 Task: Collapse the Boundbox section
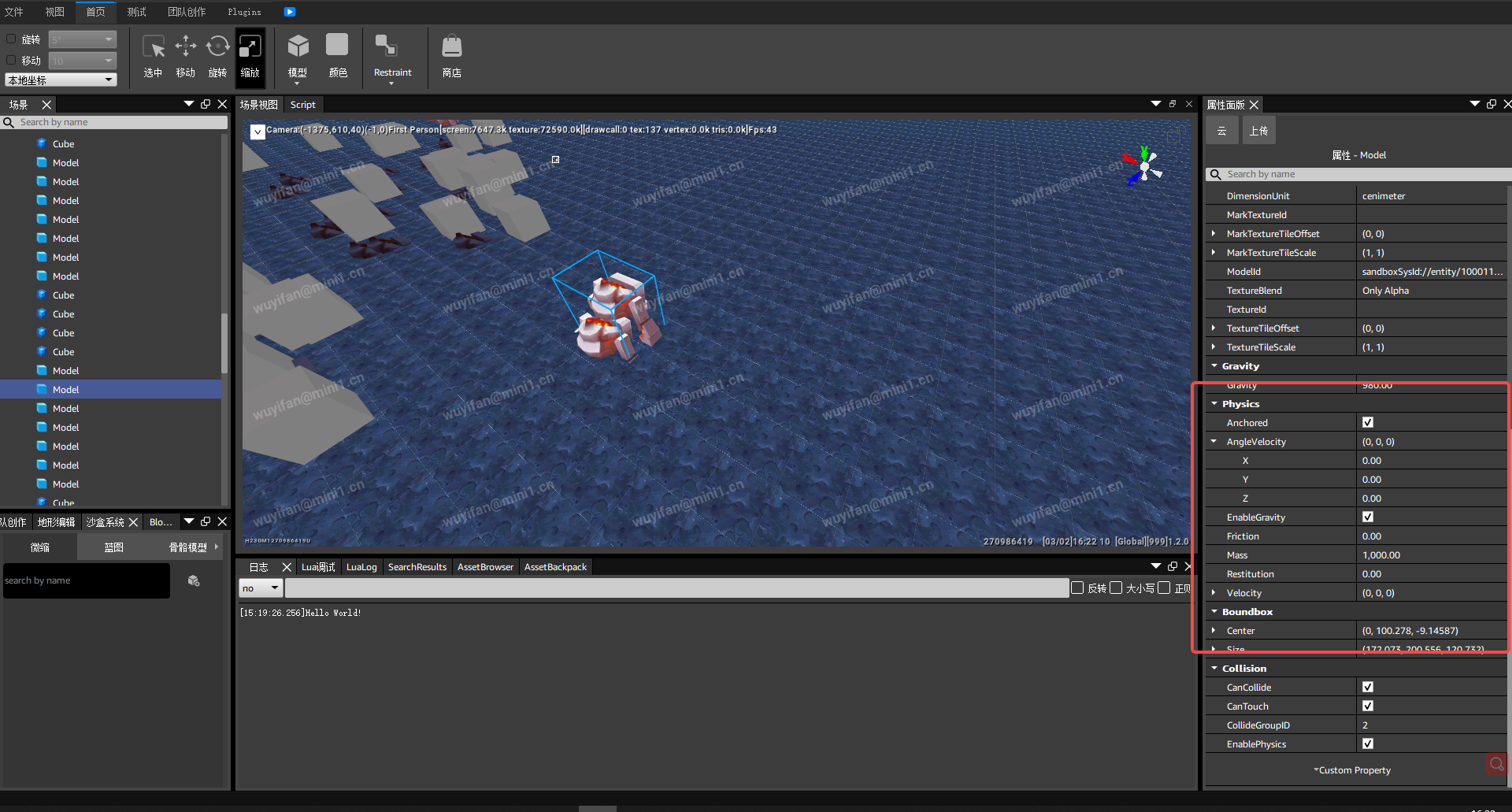(1214, 611)
